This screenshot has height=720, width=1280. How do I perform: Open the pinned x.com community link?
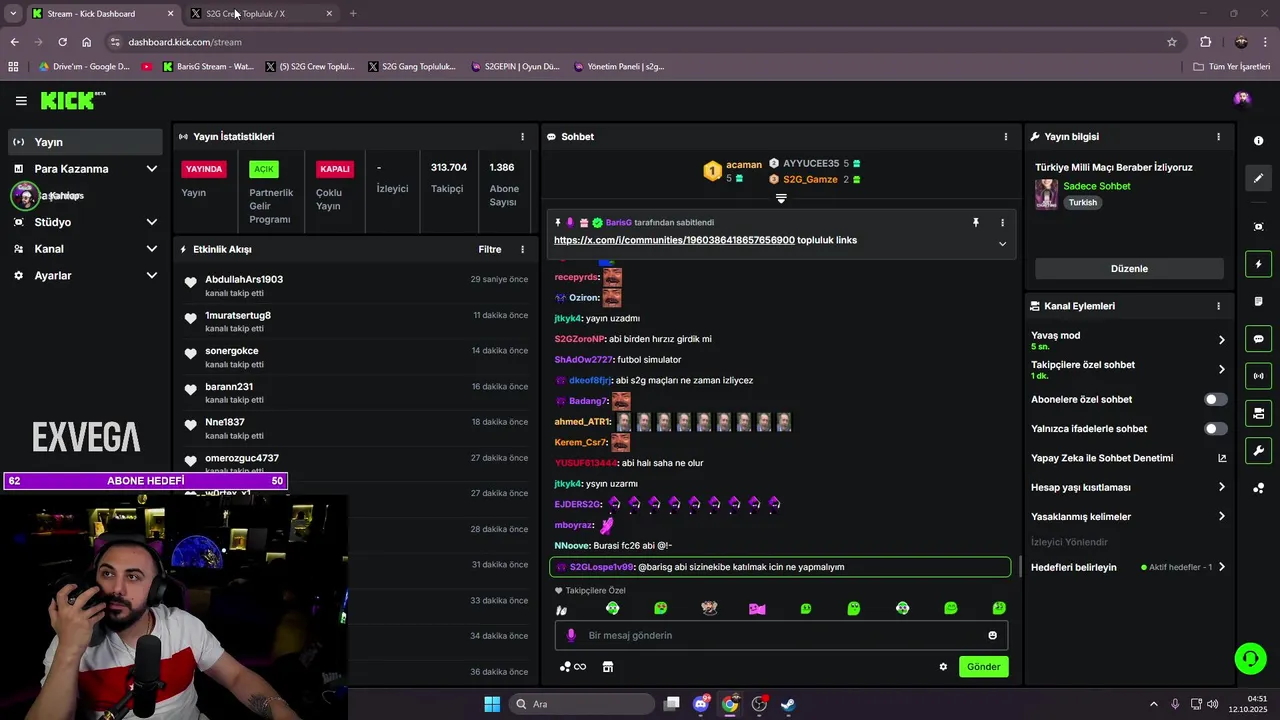pyautogui.click(x=674, y=240)
